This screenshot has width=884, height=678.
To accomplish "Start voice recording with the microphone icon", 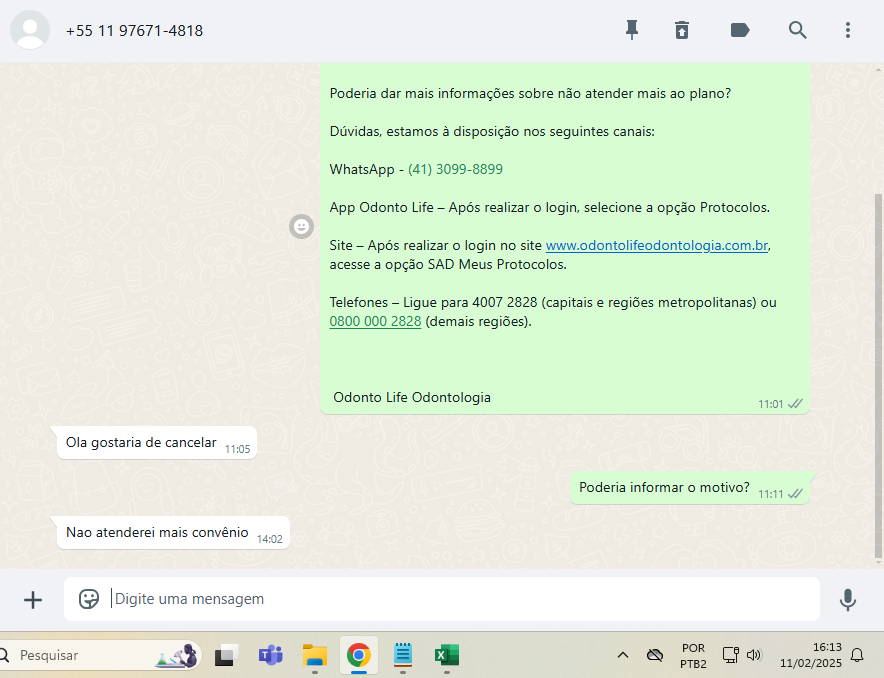I will tap(847, 600).
